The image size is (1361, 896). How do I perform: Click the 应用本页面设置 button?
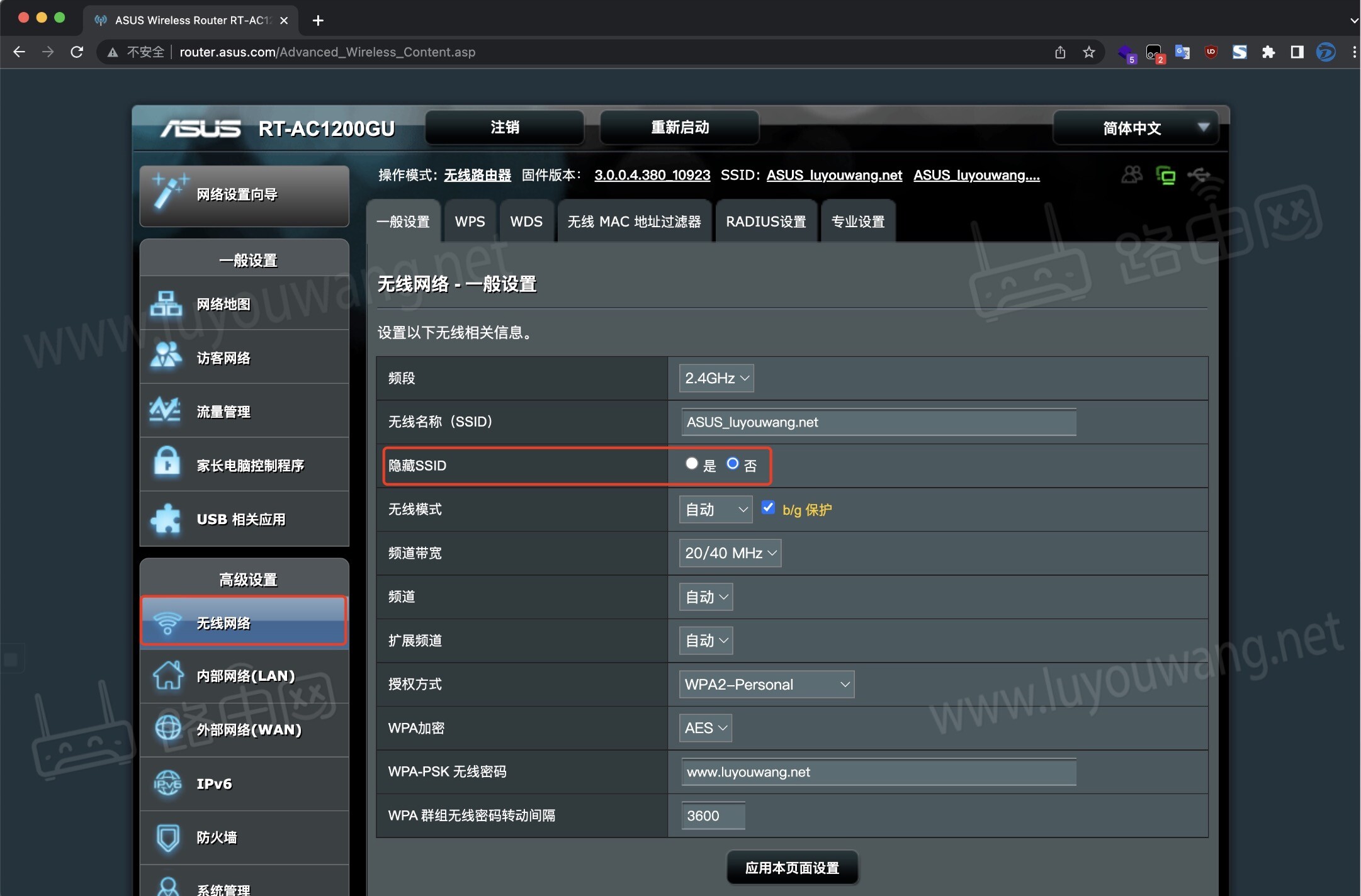[x=792, y=867]
